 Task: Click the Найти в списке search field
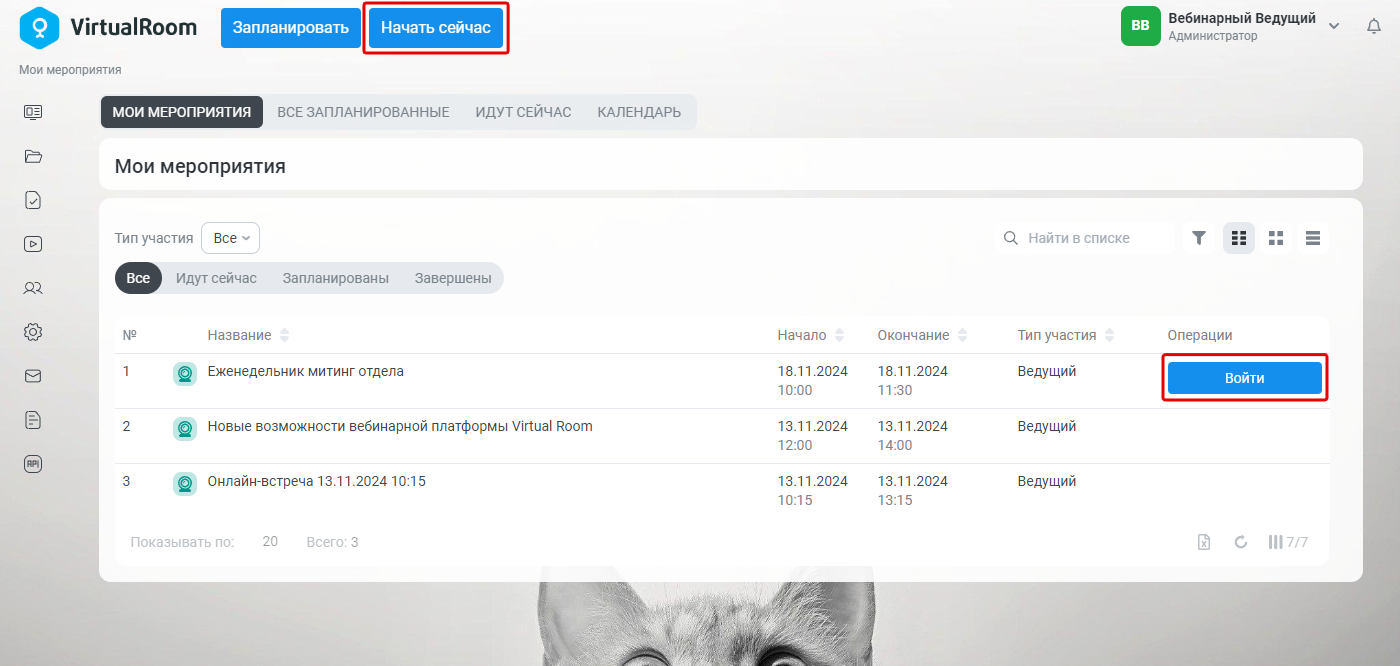[1087, 238]
